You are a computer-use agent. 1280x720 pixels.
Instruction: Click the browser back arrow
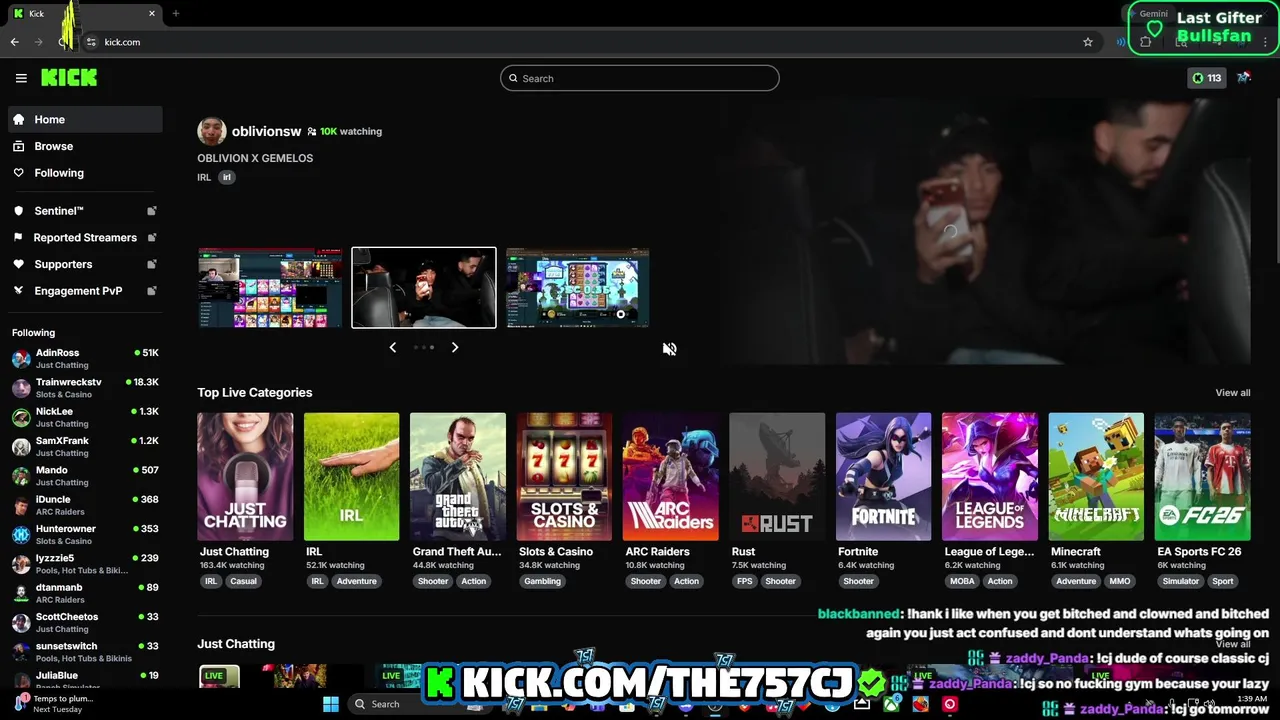(x=15, y=42)
